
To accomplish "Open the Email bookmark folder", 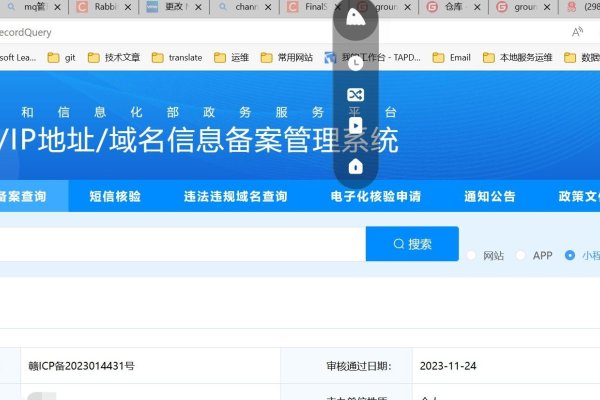I will point(452,58).
